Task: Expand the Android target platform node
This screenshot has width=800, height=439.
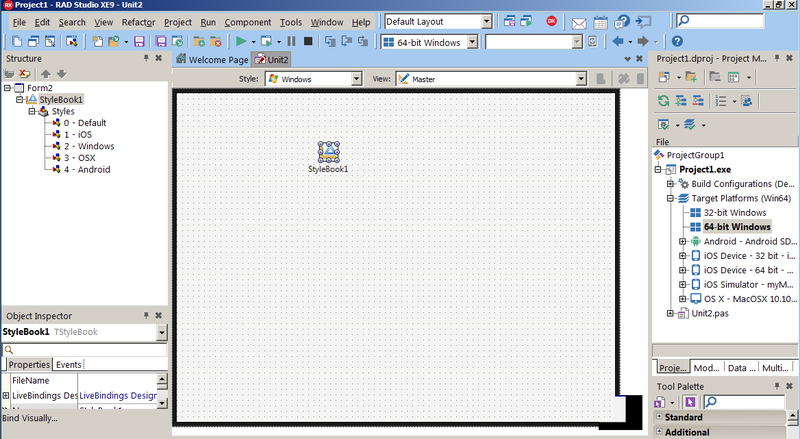Action: (x=683, y=241)
